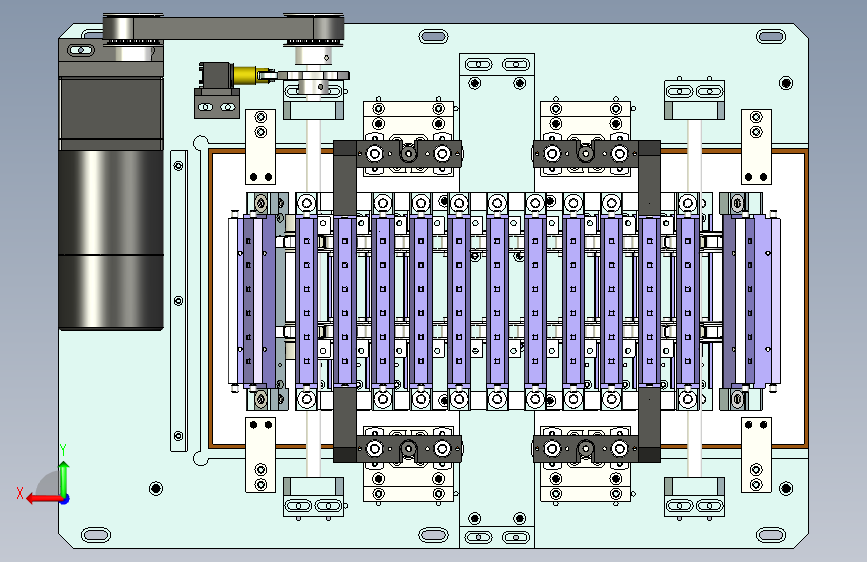Select the large black cylindrical motor body

[x=111, y=240]
